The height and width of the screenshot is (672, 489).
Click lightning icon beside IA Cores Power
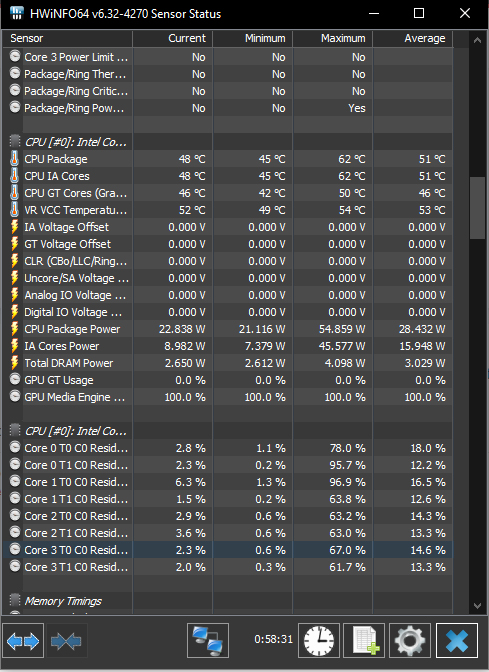click(15, 346)
